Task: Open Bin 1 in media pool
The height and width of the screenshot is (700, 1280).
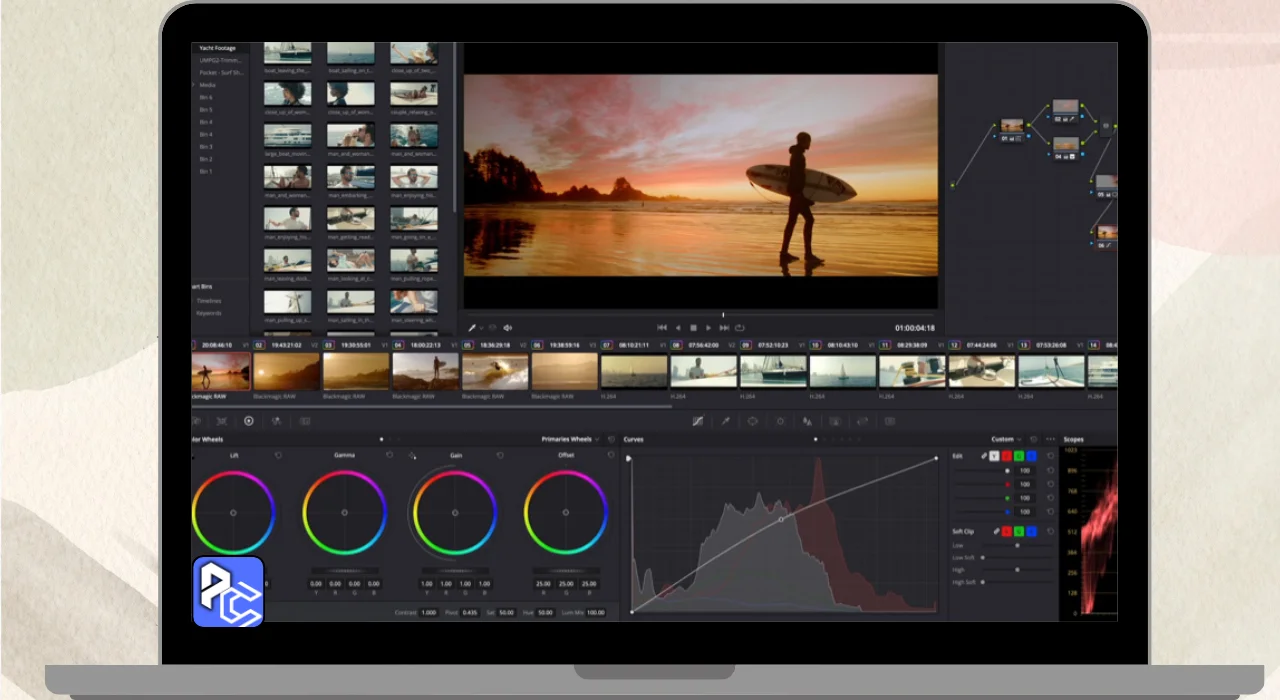Action: point(206,171)
